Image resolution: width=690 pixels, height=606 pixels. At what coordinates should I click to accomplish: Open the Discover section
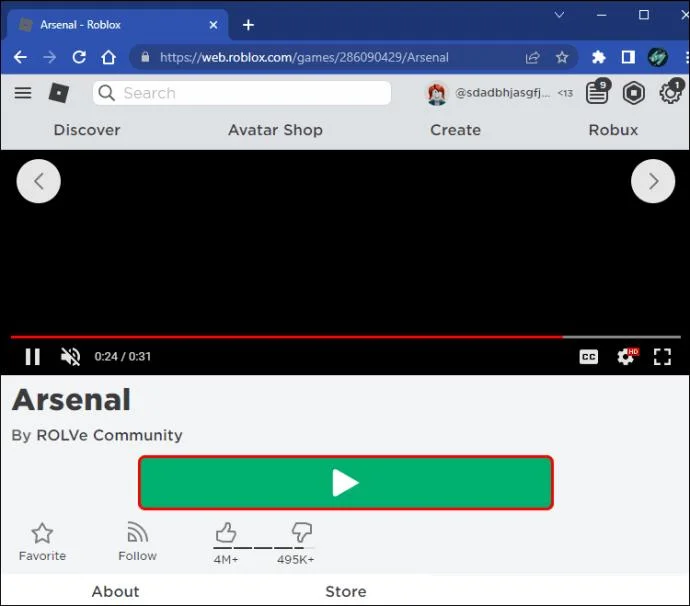coord(87,130)
